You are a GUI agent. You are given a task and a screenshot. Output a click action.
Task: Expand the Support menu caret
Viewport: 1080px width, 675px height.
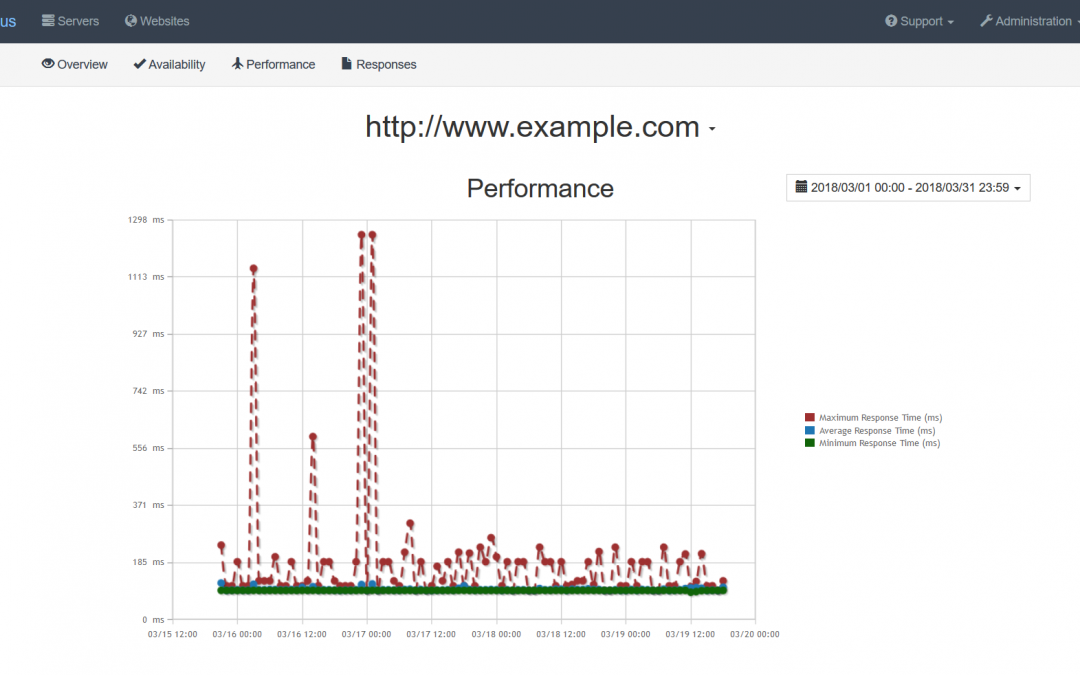click(950, 22)
